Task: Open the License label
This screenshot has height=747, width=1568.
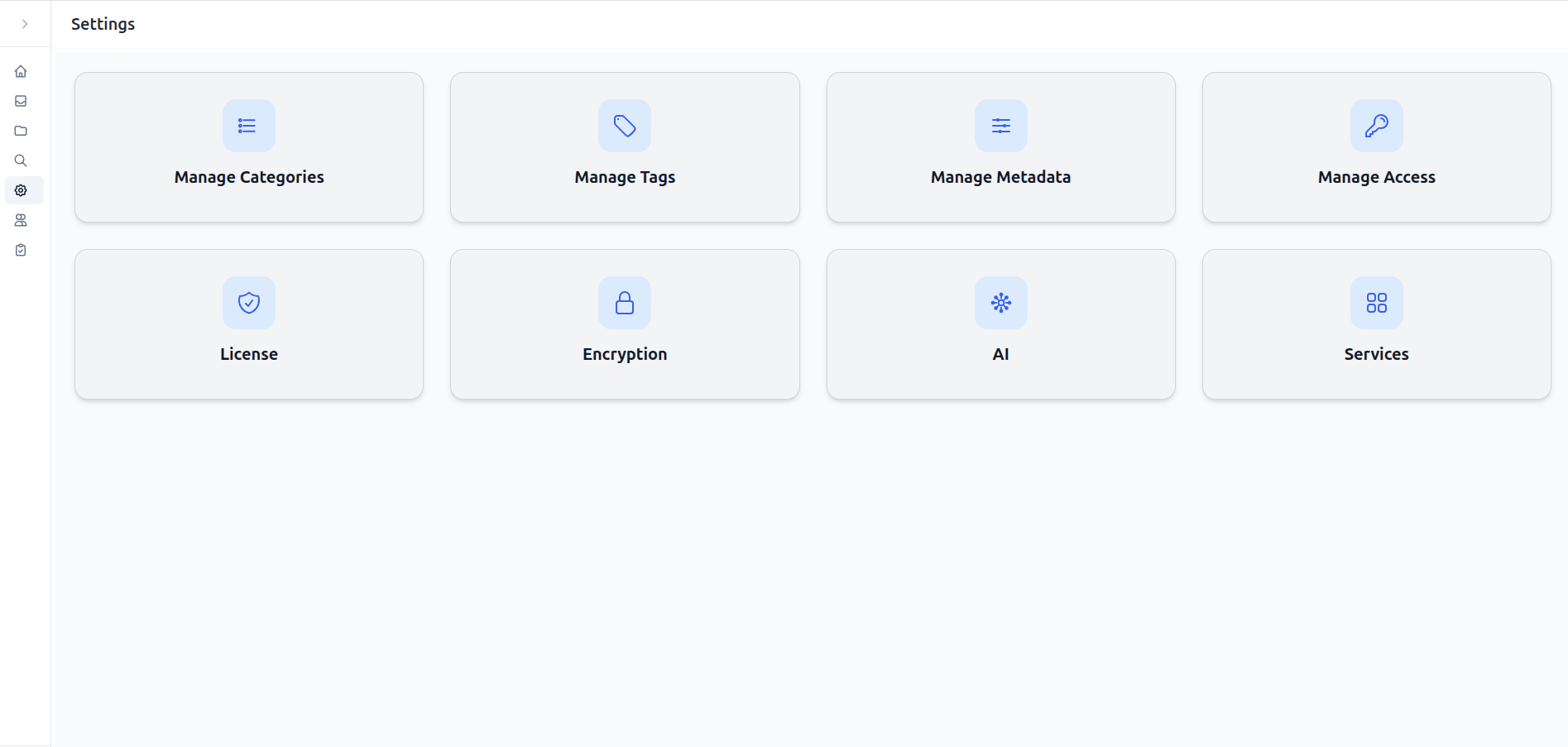Action: click(249, 354)
